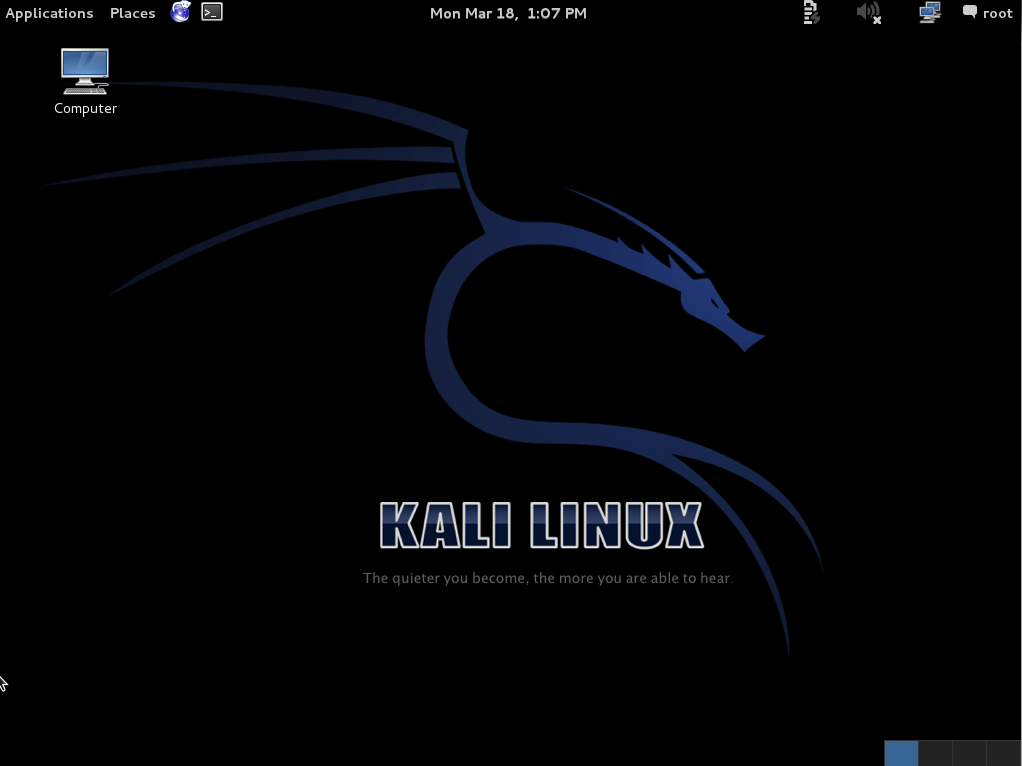Select the active first workspace thumbnail
Viewport: 1022px width, 766px height.
900,754
